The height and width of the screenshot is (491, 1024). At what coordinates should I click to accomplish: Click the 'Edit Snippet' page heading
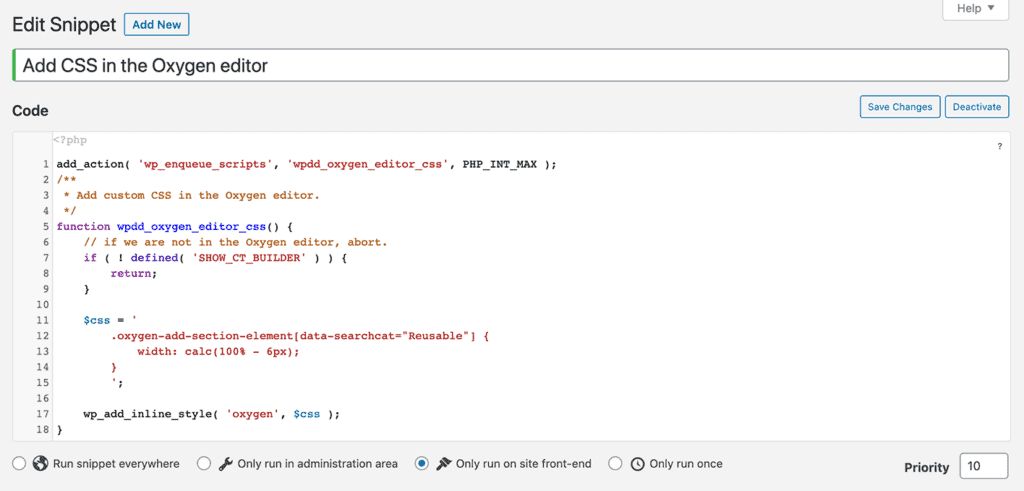pos(64,25)
